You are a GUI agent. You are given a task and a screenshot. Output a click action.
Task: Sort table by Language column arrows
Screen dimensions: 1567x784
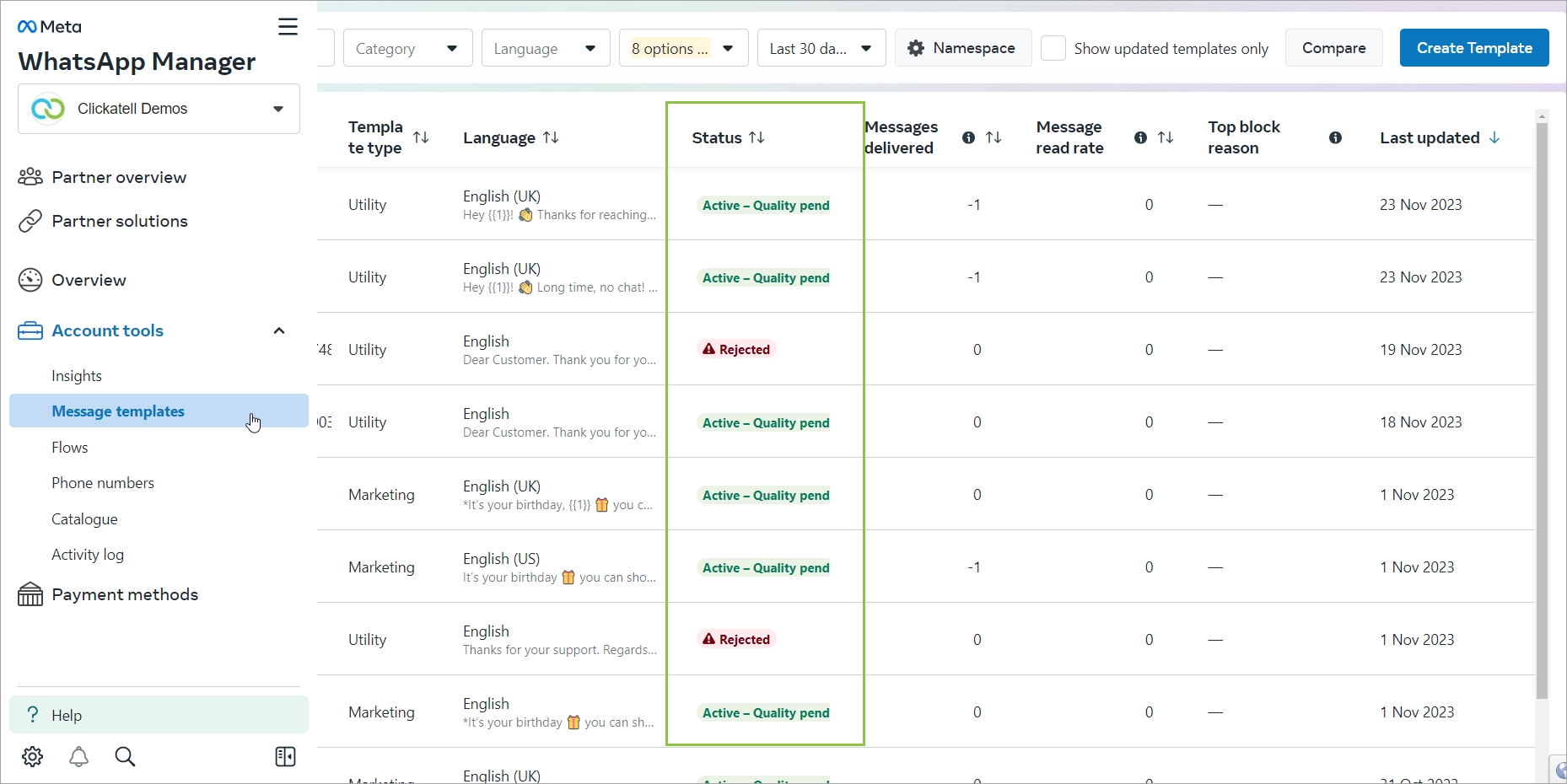click(551, 137)
